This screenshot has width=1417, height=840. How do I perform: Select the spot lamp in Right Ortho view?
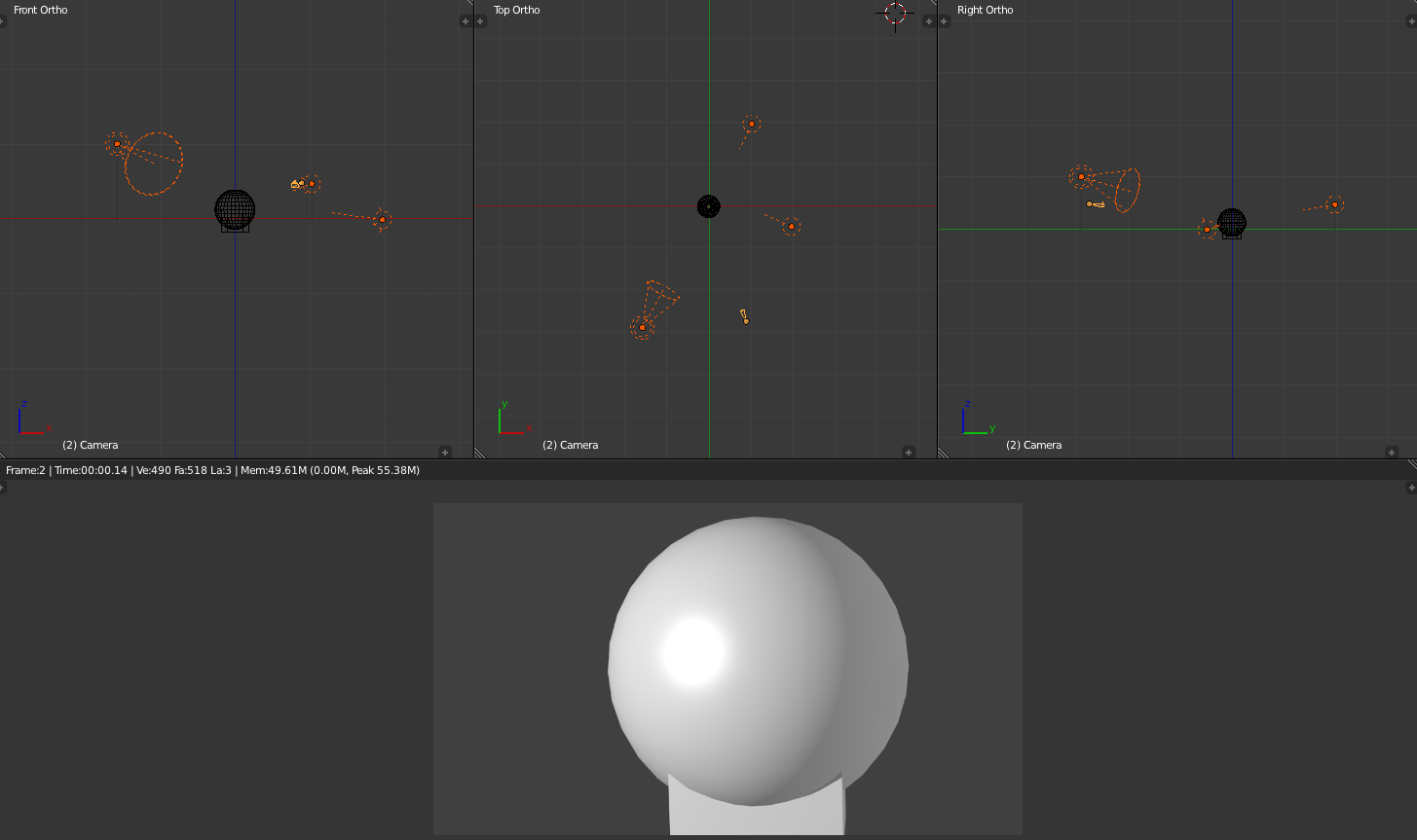[1081, 176]
